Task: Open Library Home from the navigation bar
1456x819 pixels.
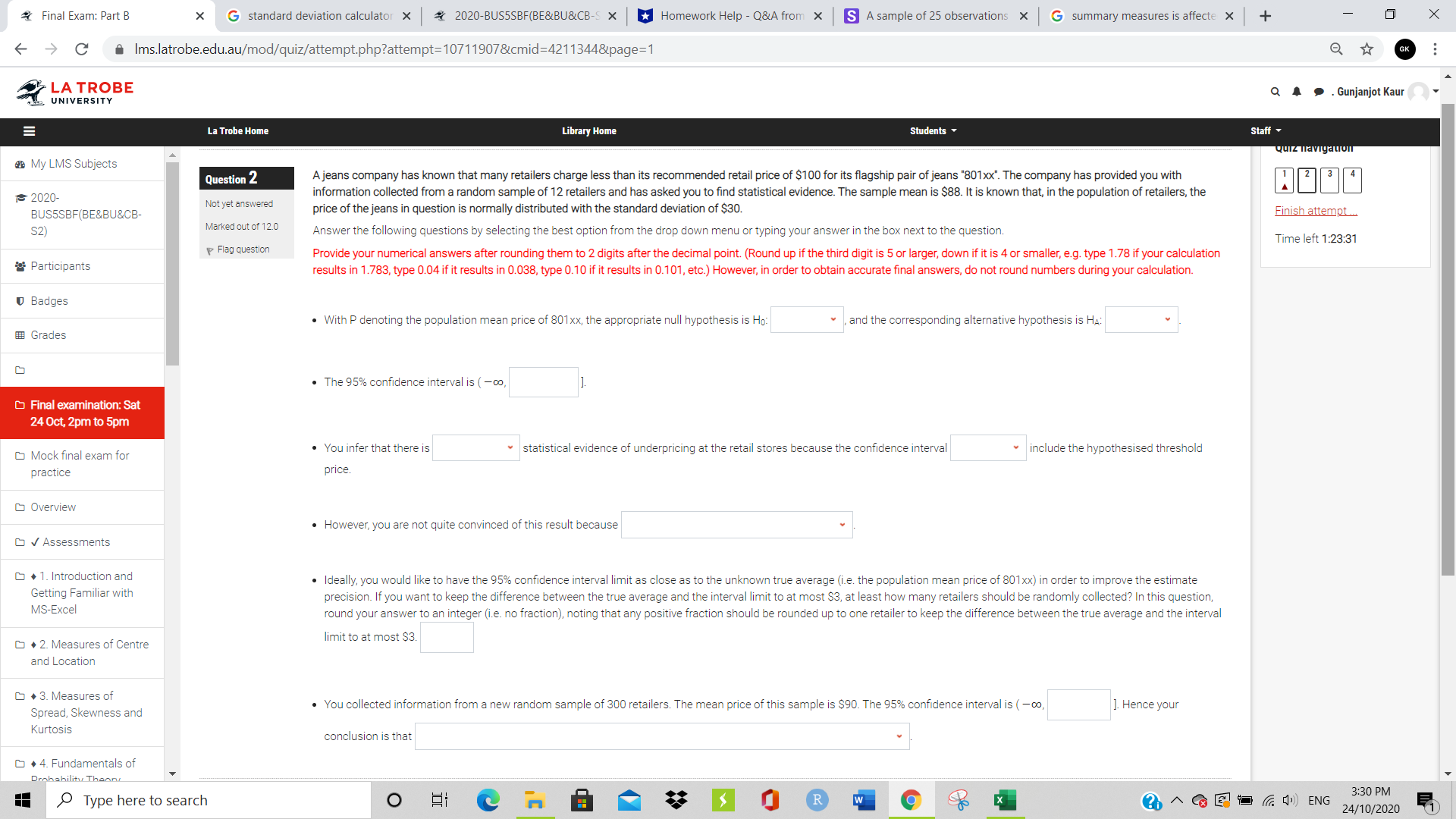Action: 588,130
